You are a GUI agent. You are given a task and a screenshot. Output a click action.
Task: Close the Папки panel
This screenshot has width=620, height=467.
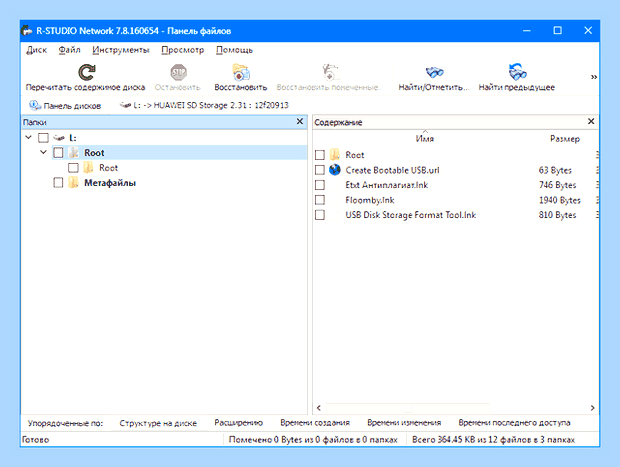[x=300, y=121]
